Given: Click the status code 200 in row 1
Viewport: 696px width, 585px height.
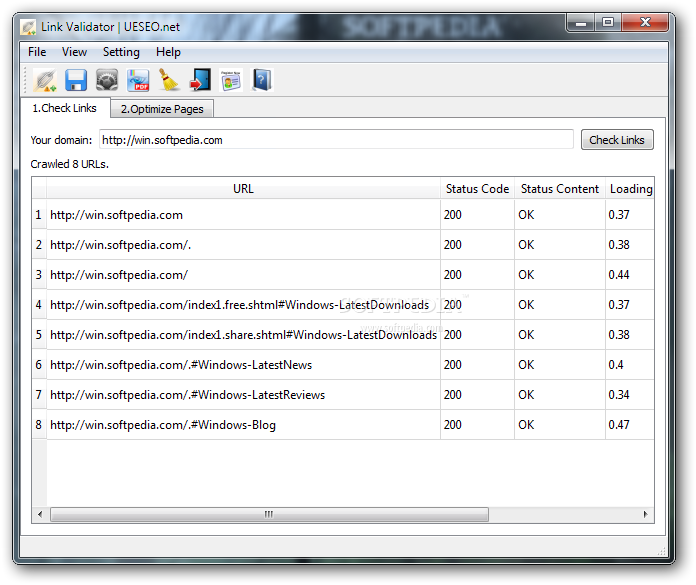Looking at the screenshot, I should [477, 215].
